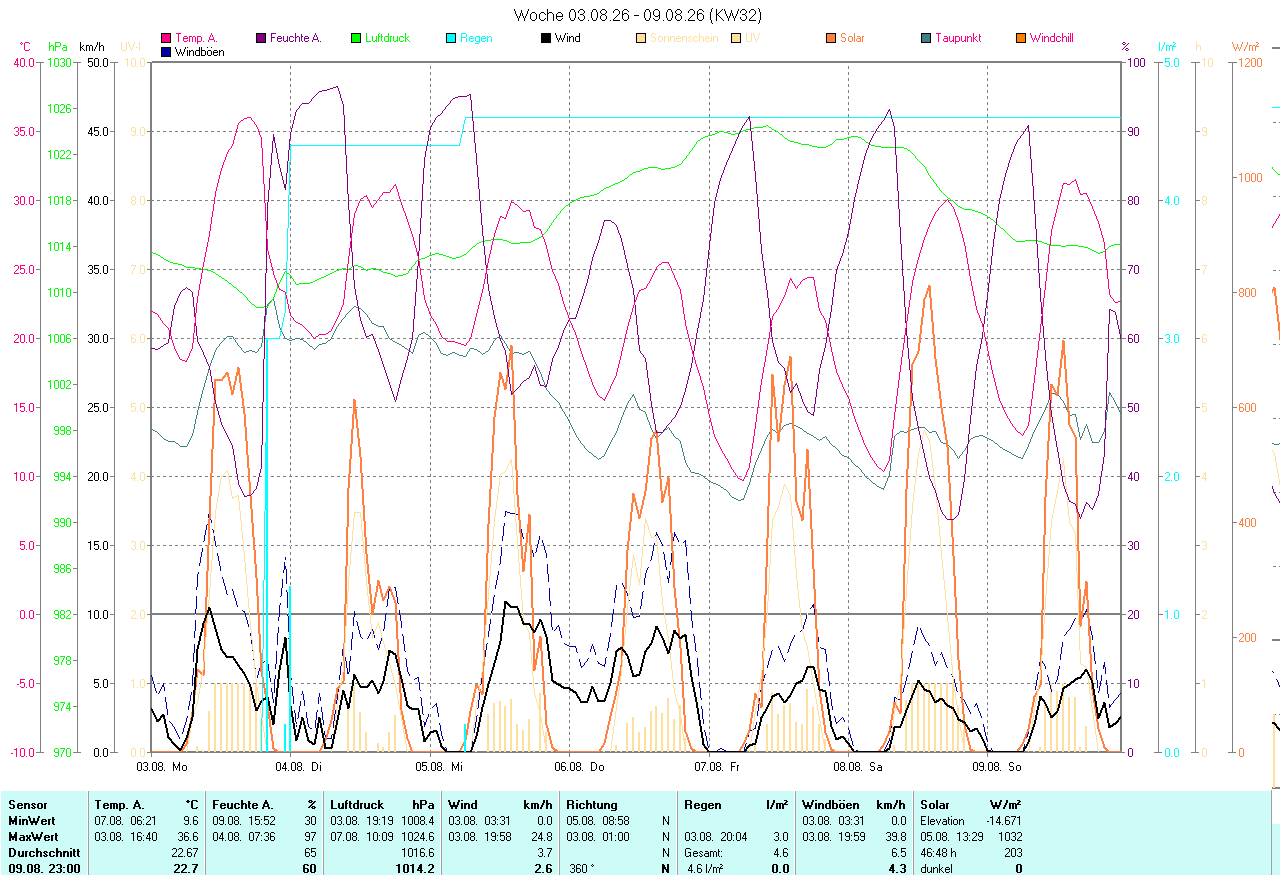Select maximum temperature value "36.6"
The height and width of the screenshot is (875, 1280).
tap(188, 837)
